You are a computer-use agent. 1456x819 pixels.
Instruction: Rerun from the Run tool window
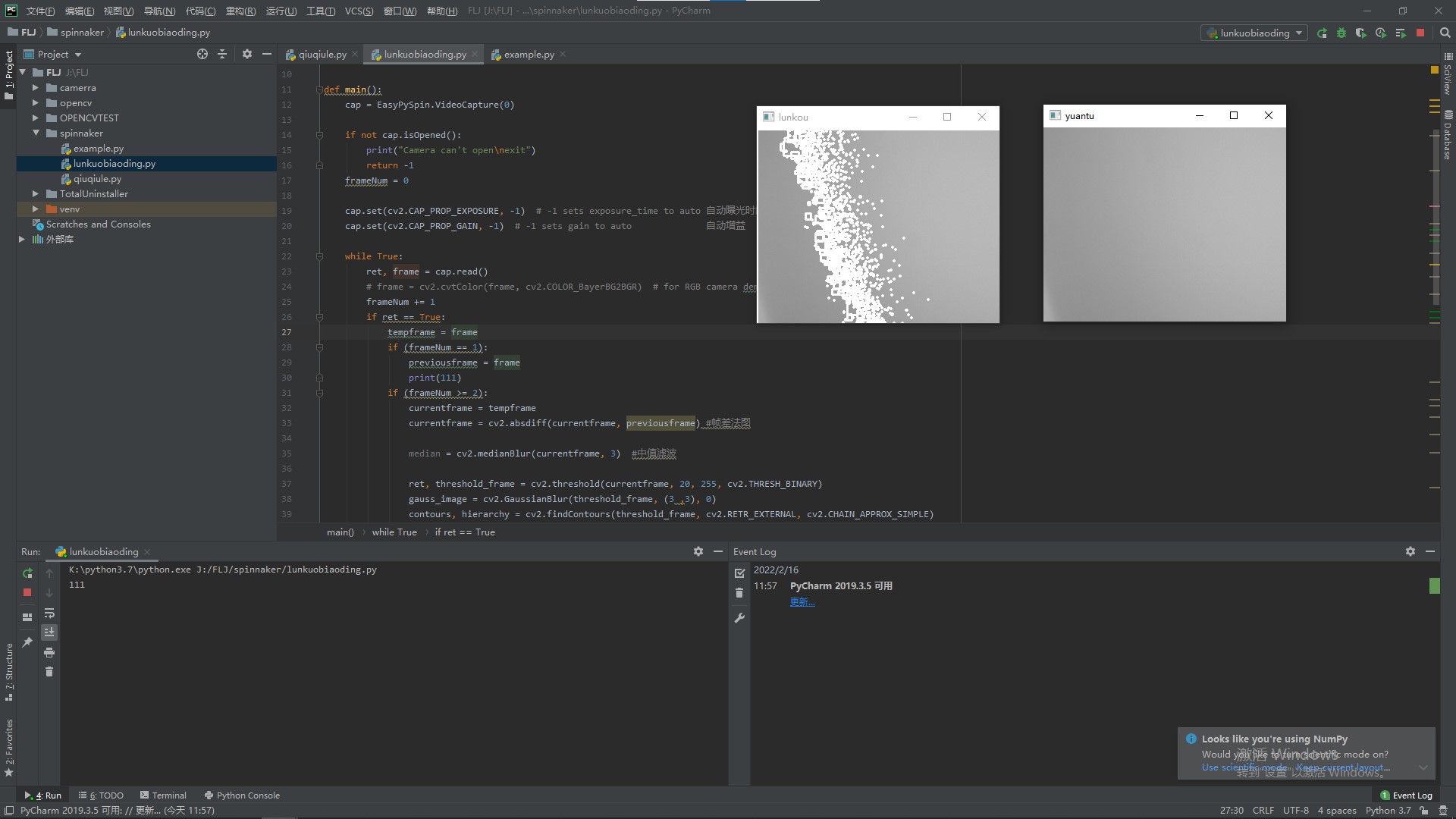[x=27, y=573]
